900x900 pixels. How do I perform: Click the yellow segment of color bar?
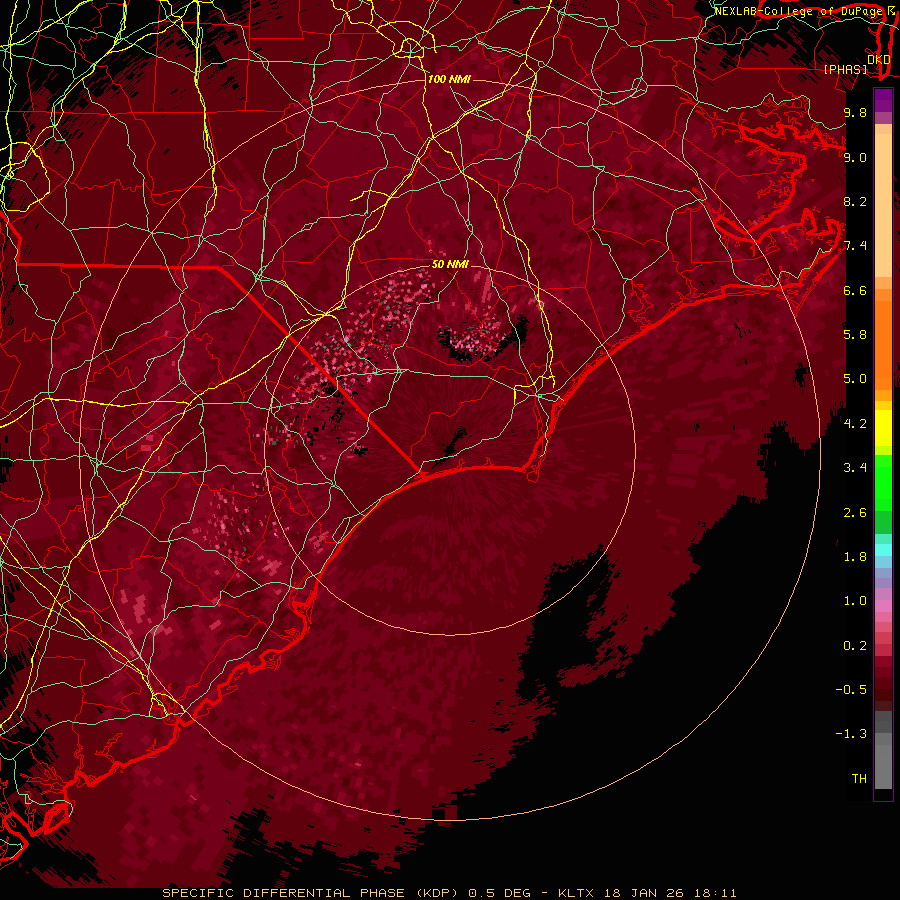pyautogui.click(x=883, y=428)
